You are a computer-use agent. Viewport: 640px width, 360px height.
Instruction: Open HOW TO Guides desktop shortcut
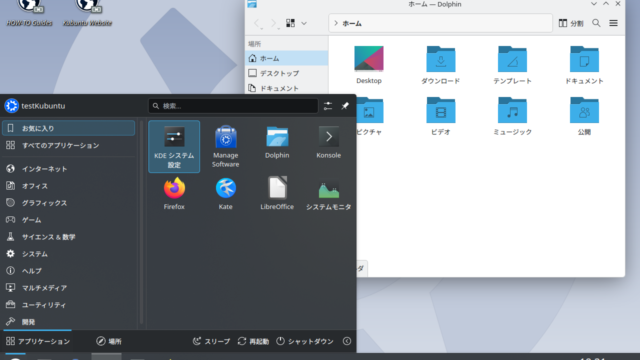tap(29, 13)
